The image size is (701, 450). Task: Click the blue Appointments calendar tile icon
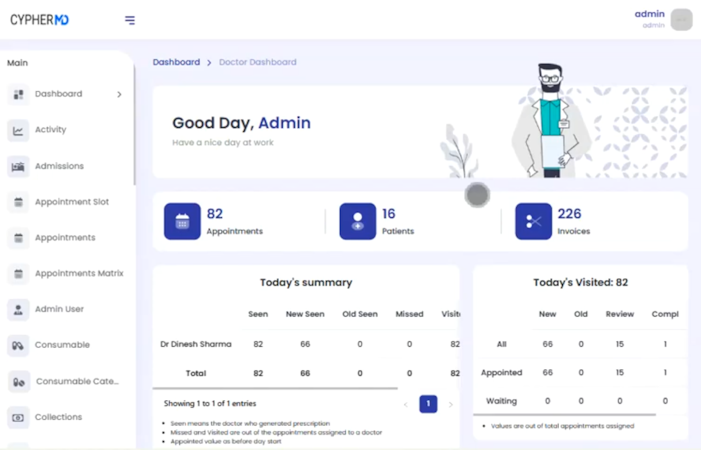click(182, 221)
